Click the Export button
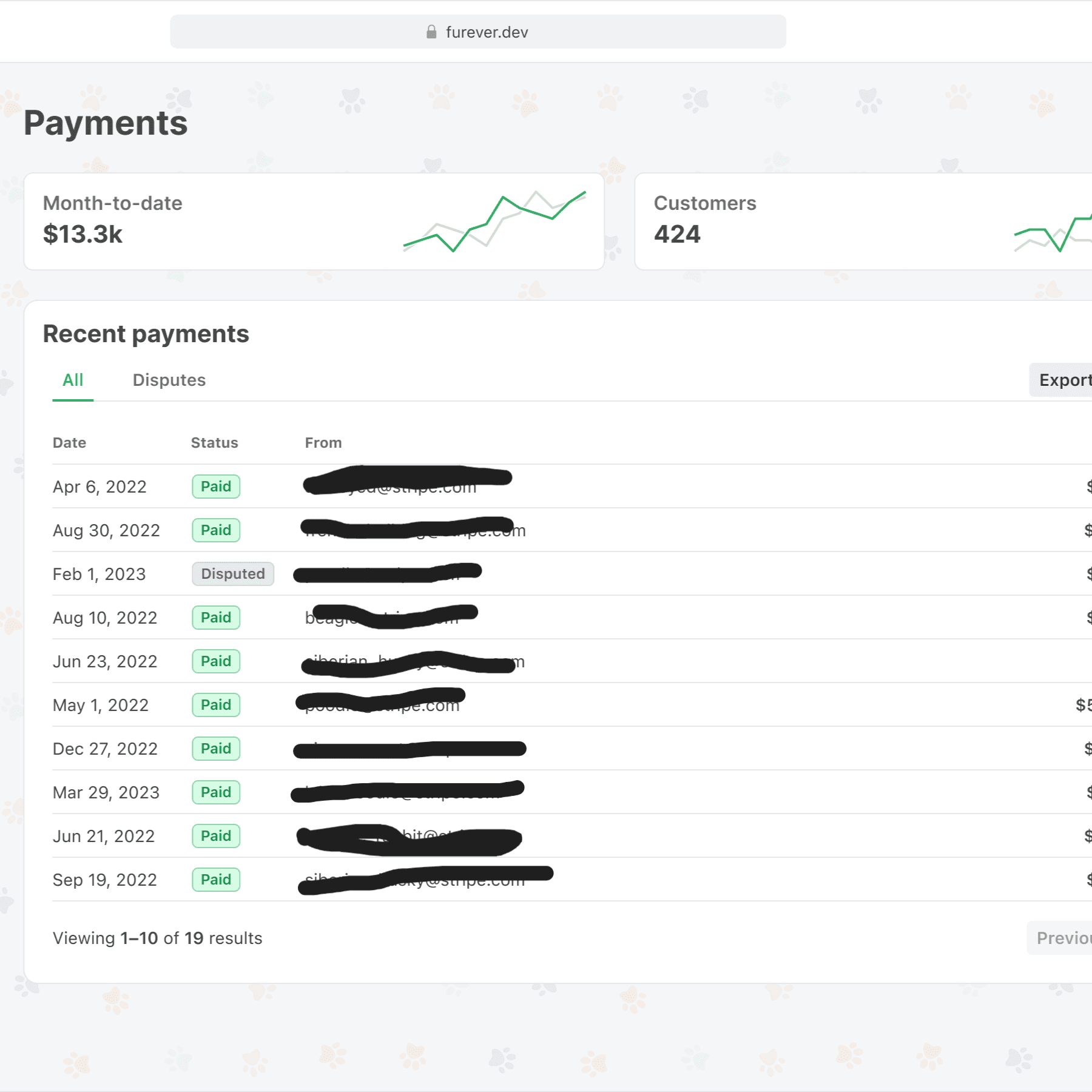 [x=1062, y=380]
